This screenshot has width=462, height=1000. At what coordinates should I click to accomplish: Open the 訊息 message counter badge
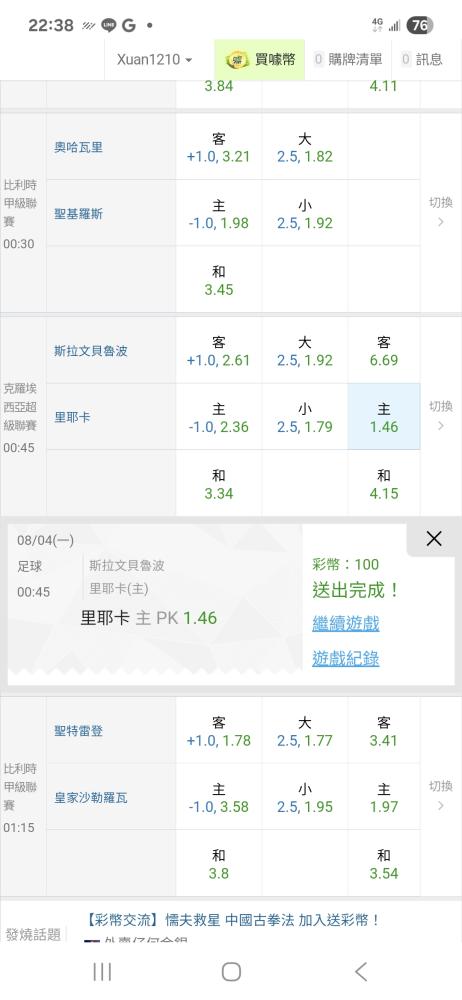(x=406, y=60)
